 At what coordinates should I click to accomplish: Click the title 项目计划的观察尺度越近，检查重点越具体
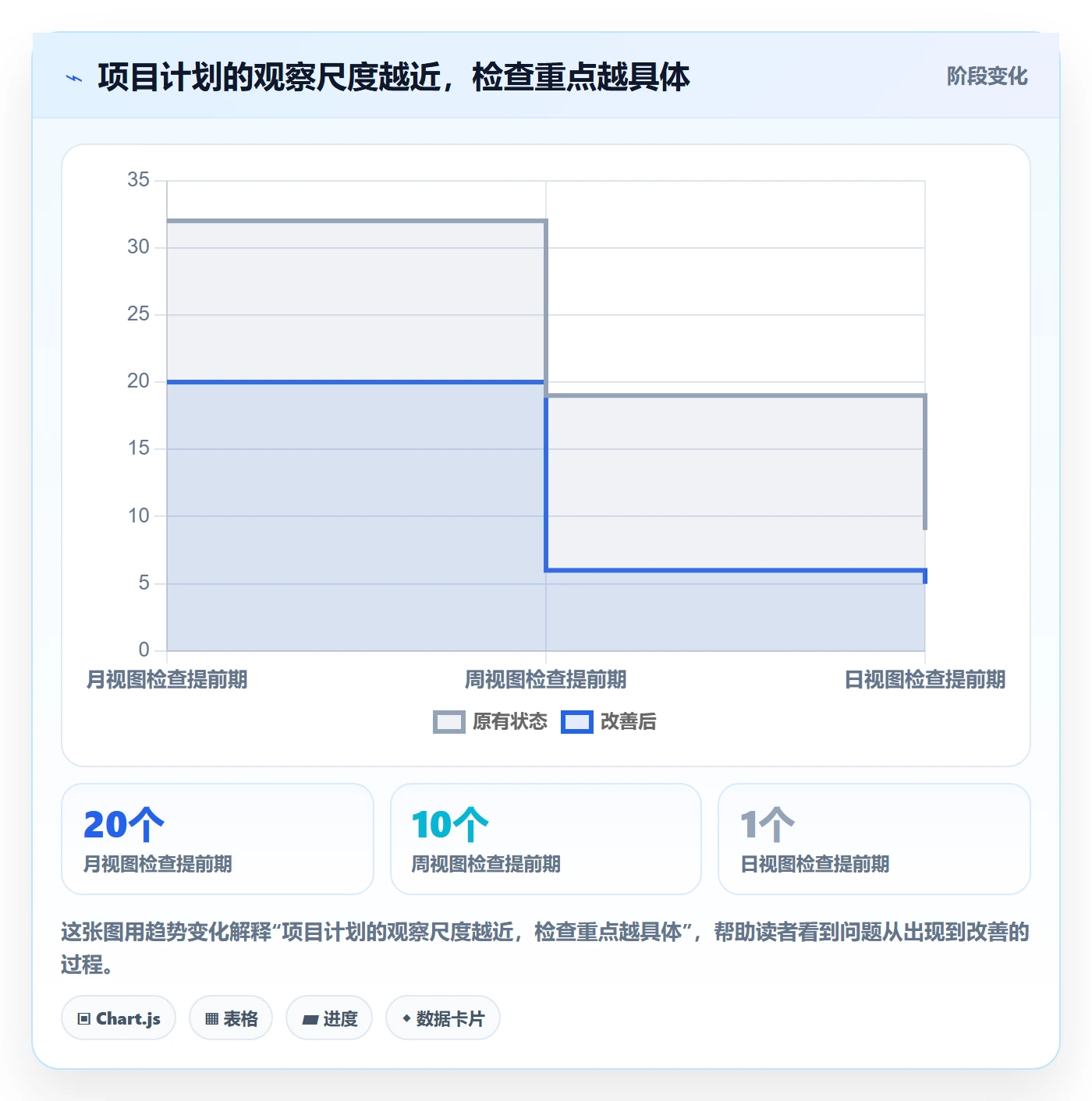pyautogui.click(x=394, y=77)
